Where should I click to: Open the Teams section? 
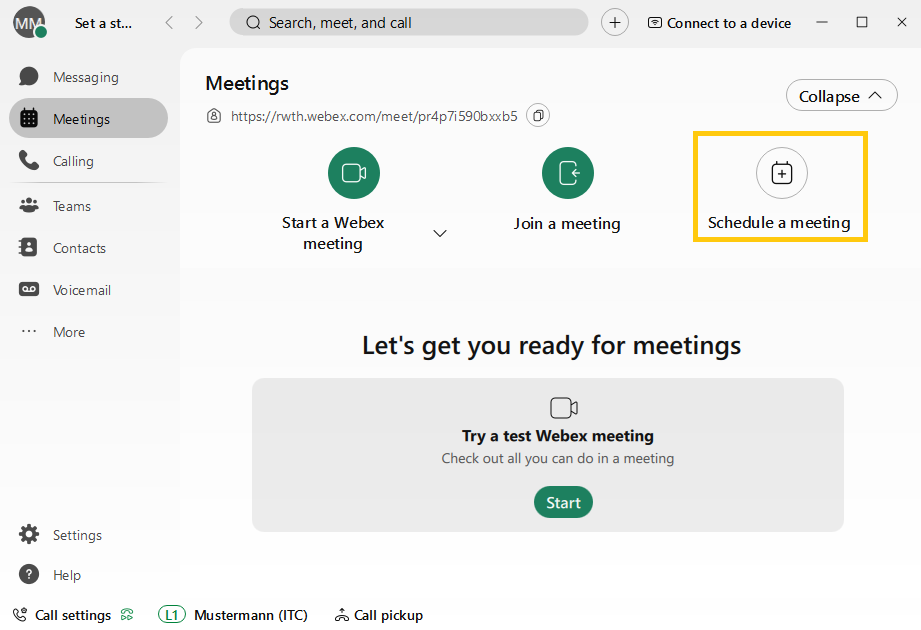(71, 206)
